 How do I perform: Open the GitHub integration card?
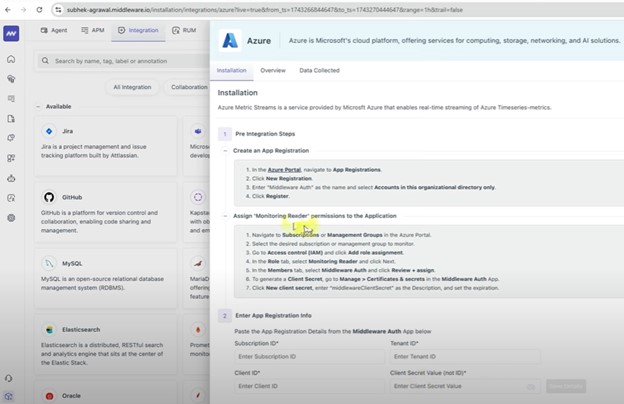[105, 212]
